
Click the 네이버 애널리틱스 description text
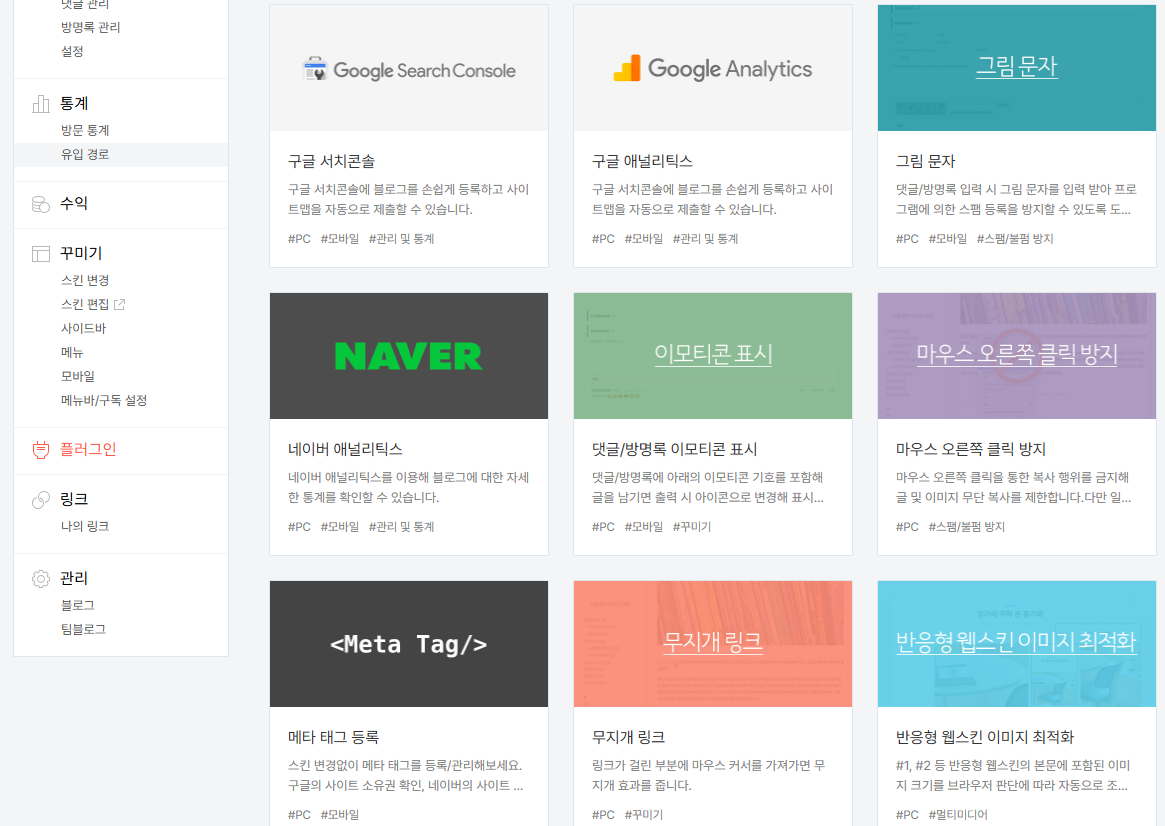[x=409, y=487]
